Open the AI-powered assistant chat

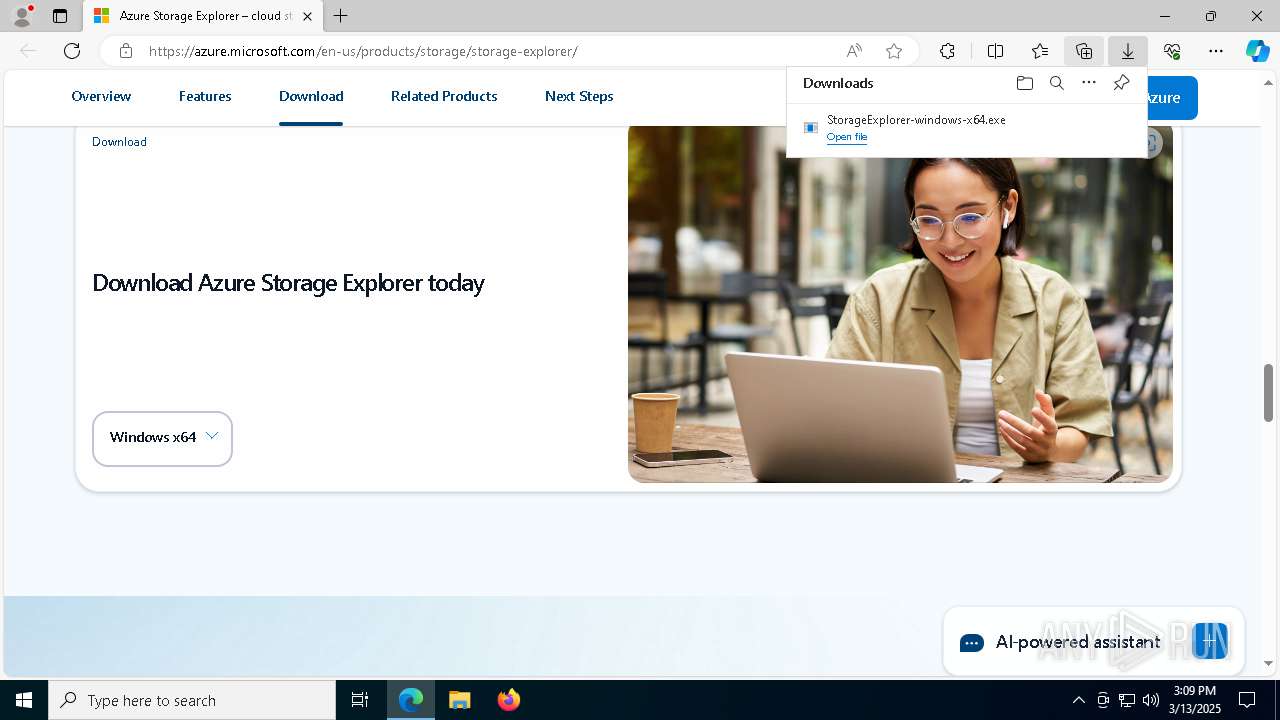point(1093,642)
